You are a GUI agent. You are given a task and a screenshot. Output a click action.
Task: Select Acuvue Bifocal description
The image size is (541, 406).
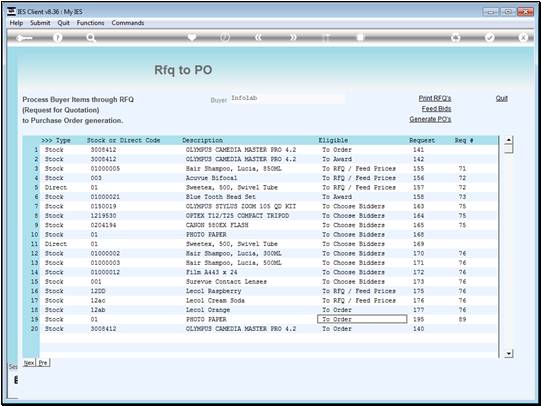[x=211, y=178]
